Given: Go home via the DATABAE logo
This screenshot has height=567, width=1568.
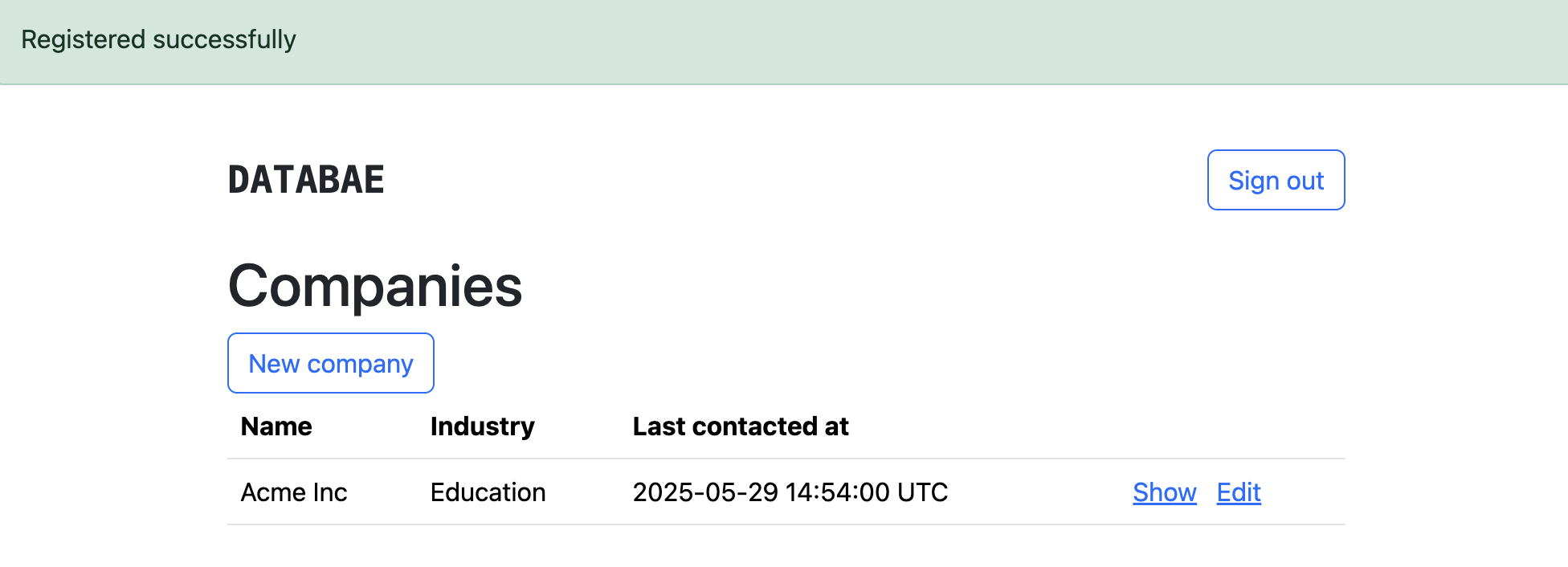Looking at the screenshot, I should 306,180.
